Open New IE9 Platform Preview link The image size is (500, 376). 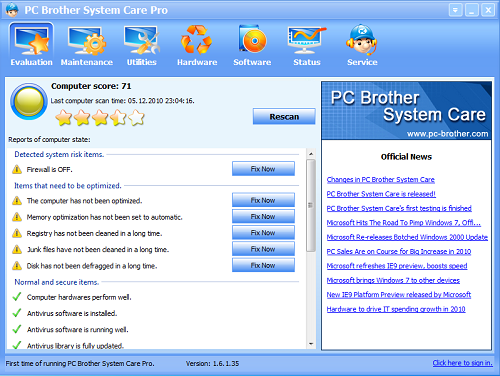point(399,294)
